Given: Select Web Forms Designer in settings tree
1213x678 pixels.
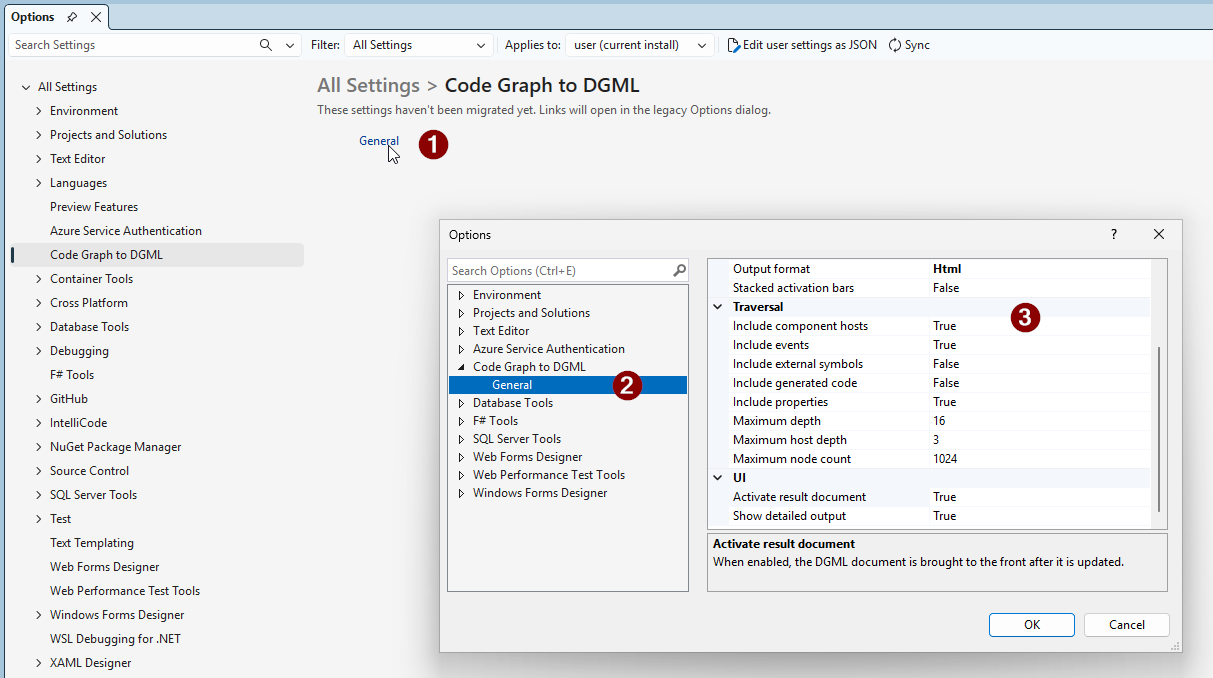Looking at the screenshot, I should [105, 567].
